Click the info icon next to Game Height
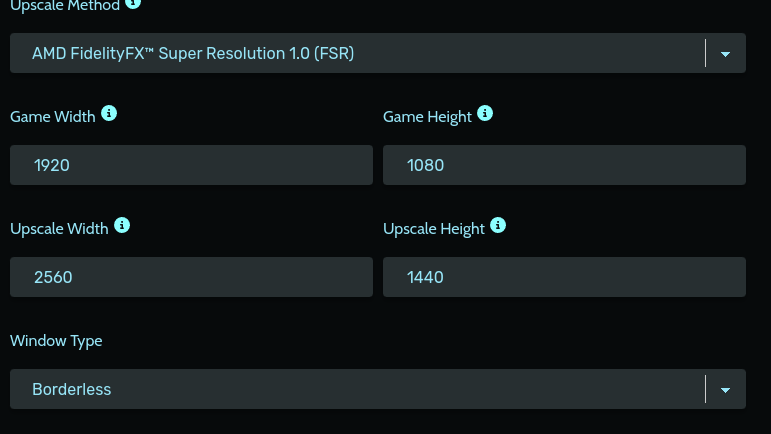 tap(485, 114)
